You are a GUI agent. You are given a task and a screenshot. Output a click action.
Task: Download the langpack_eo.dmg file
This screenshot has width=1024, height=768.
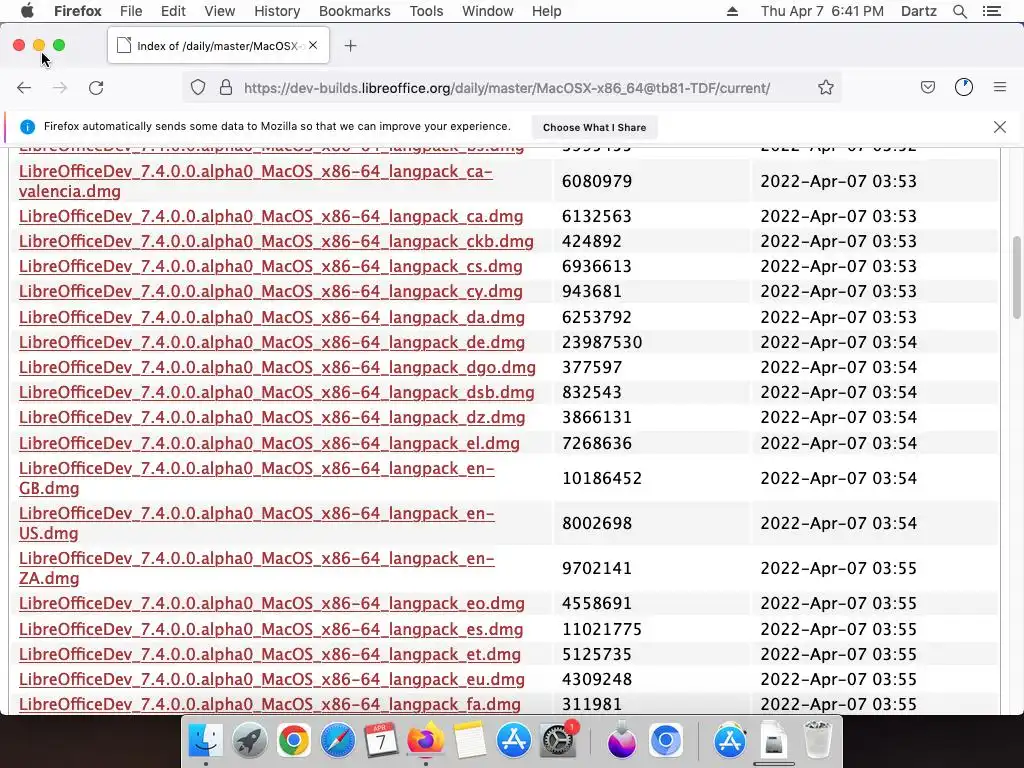click(x=272, y=603)
